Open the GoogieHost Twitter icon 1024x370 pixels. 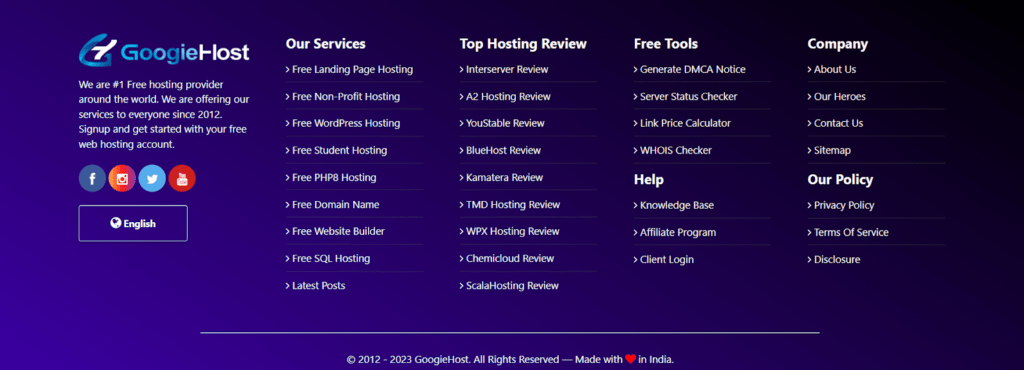152,178
